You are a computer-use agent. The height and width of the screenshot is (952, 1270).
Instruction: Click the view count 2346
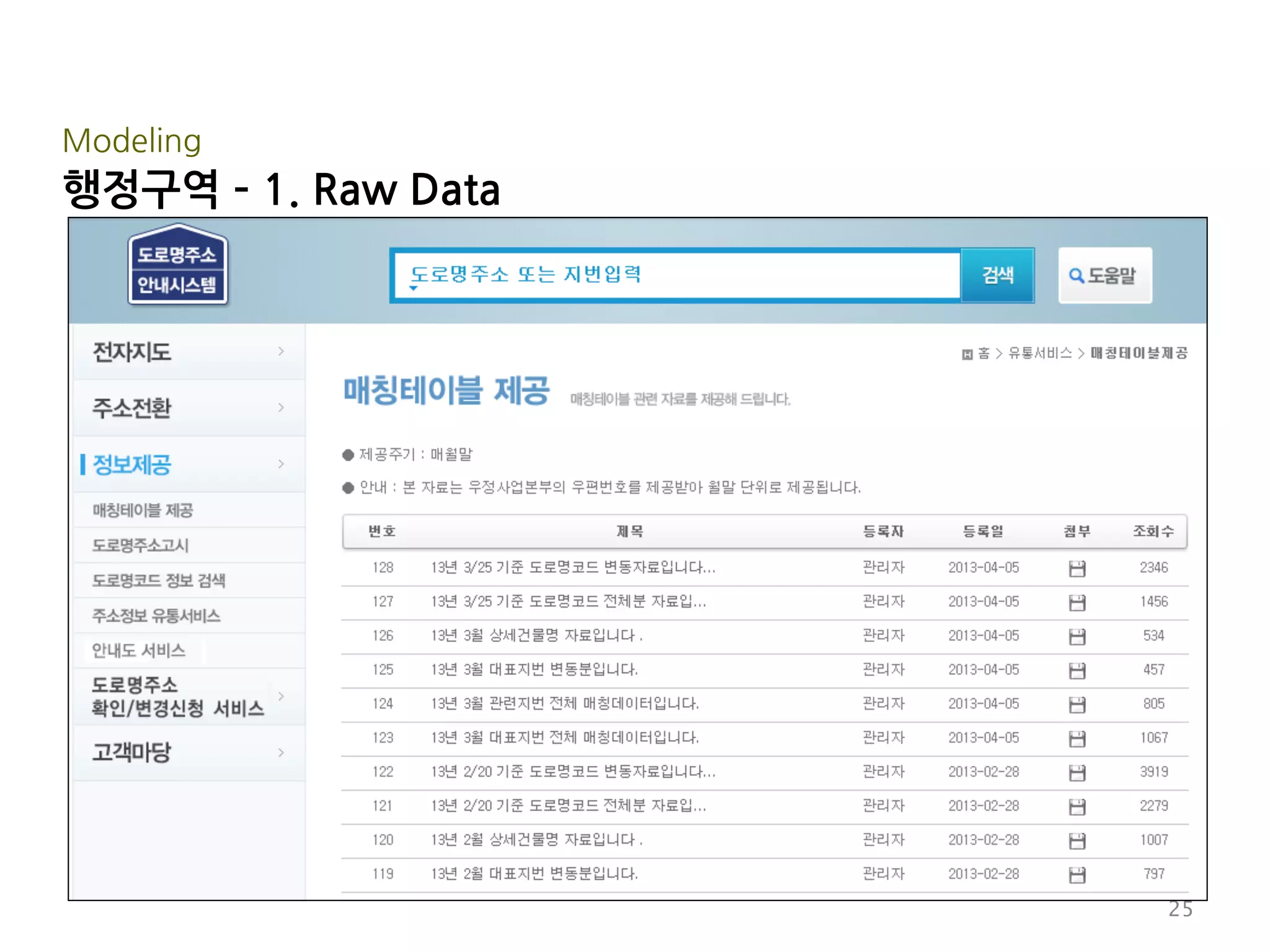(1154, 568)
